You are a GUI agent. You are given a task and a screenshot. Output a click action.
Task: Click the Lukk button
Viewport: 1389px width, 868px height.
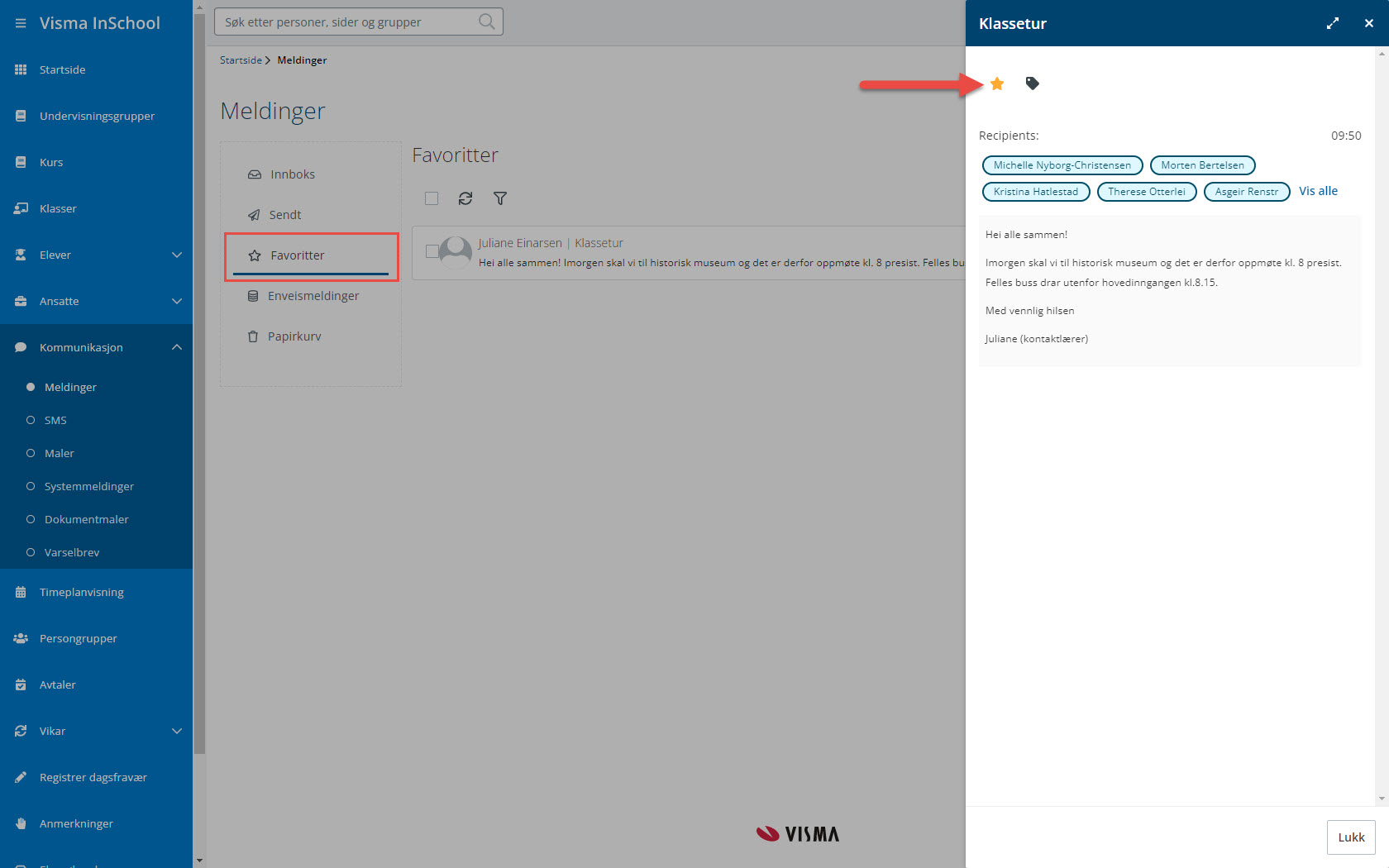[x=1351, y=837]
